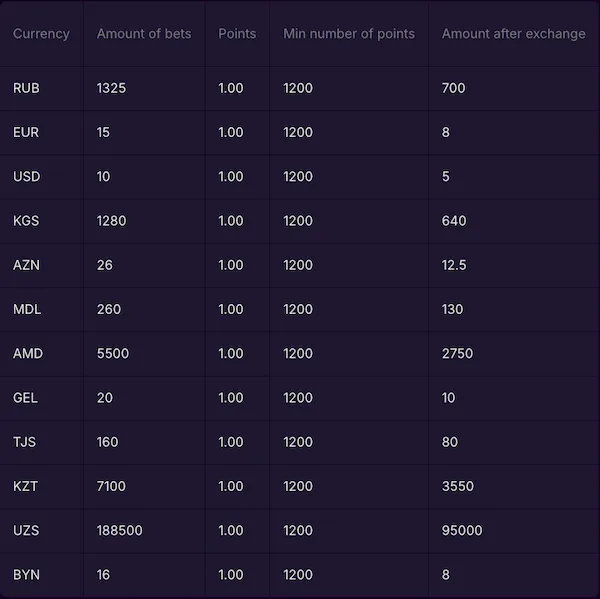Click the GEL currency cell
600x599 pixels.
pyautogui.click(x=26, y=398)
